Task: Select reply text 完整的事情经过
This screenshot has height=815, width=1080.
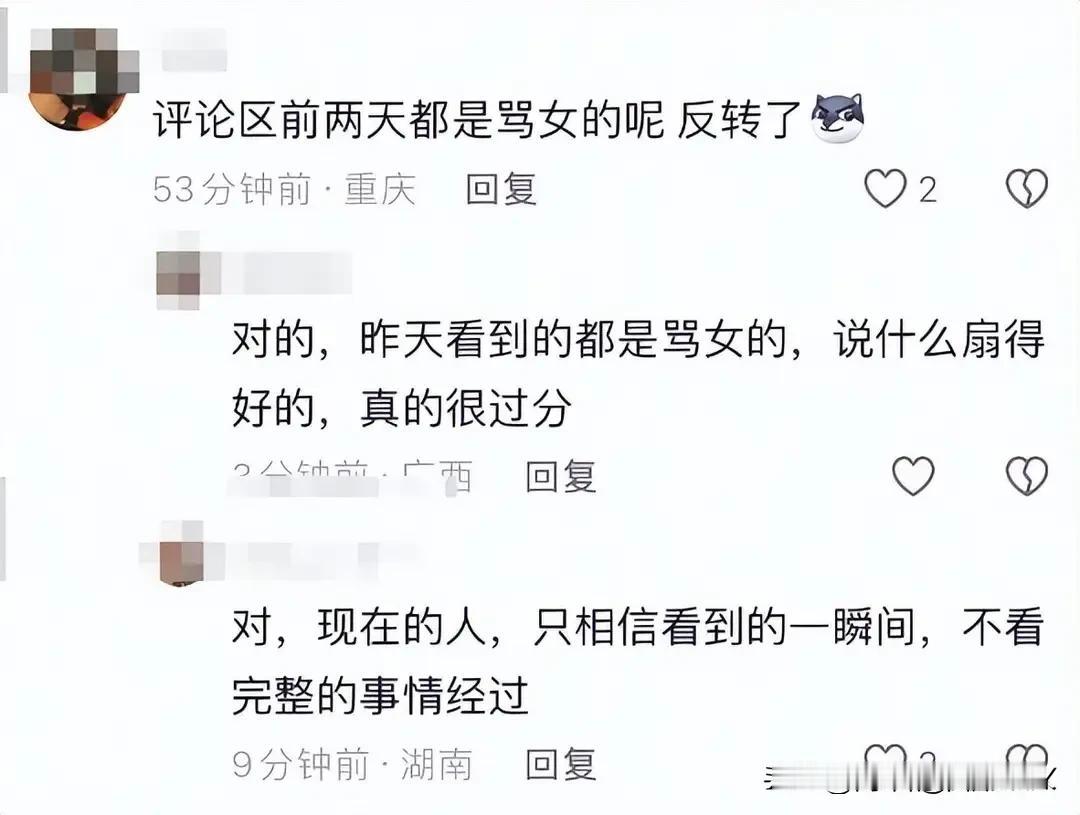Action: 380,696
